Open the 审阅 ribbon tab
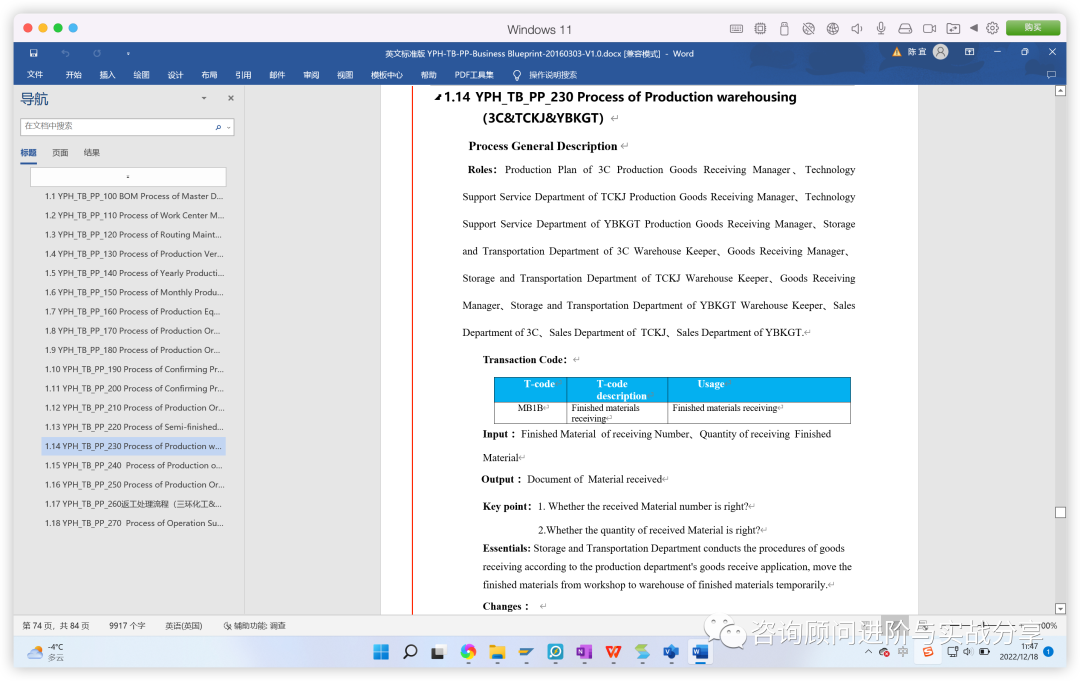The height and width of the screenshot is (681, 1080). 311,74
